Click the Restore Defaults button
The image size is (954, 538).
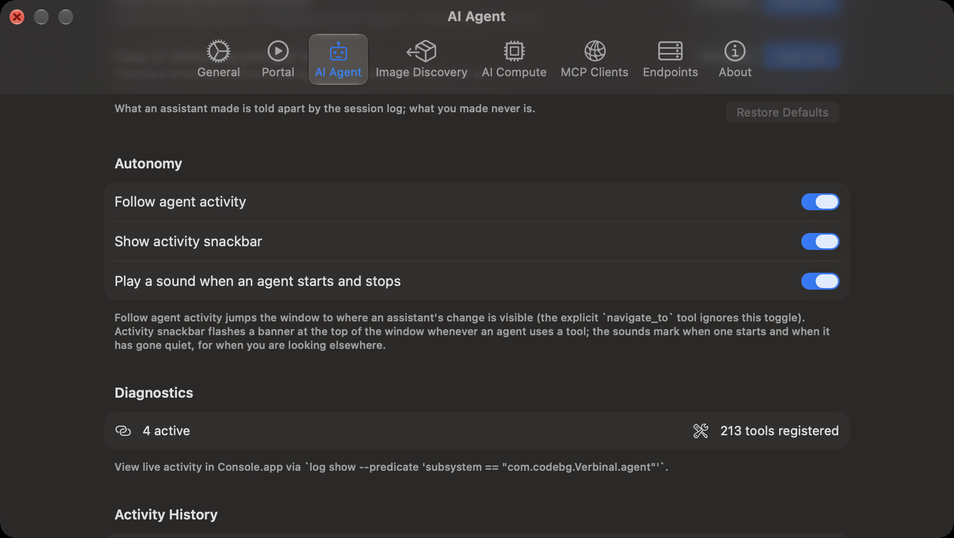click(782, 113)
